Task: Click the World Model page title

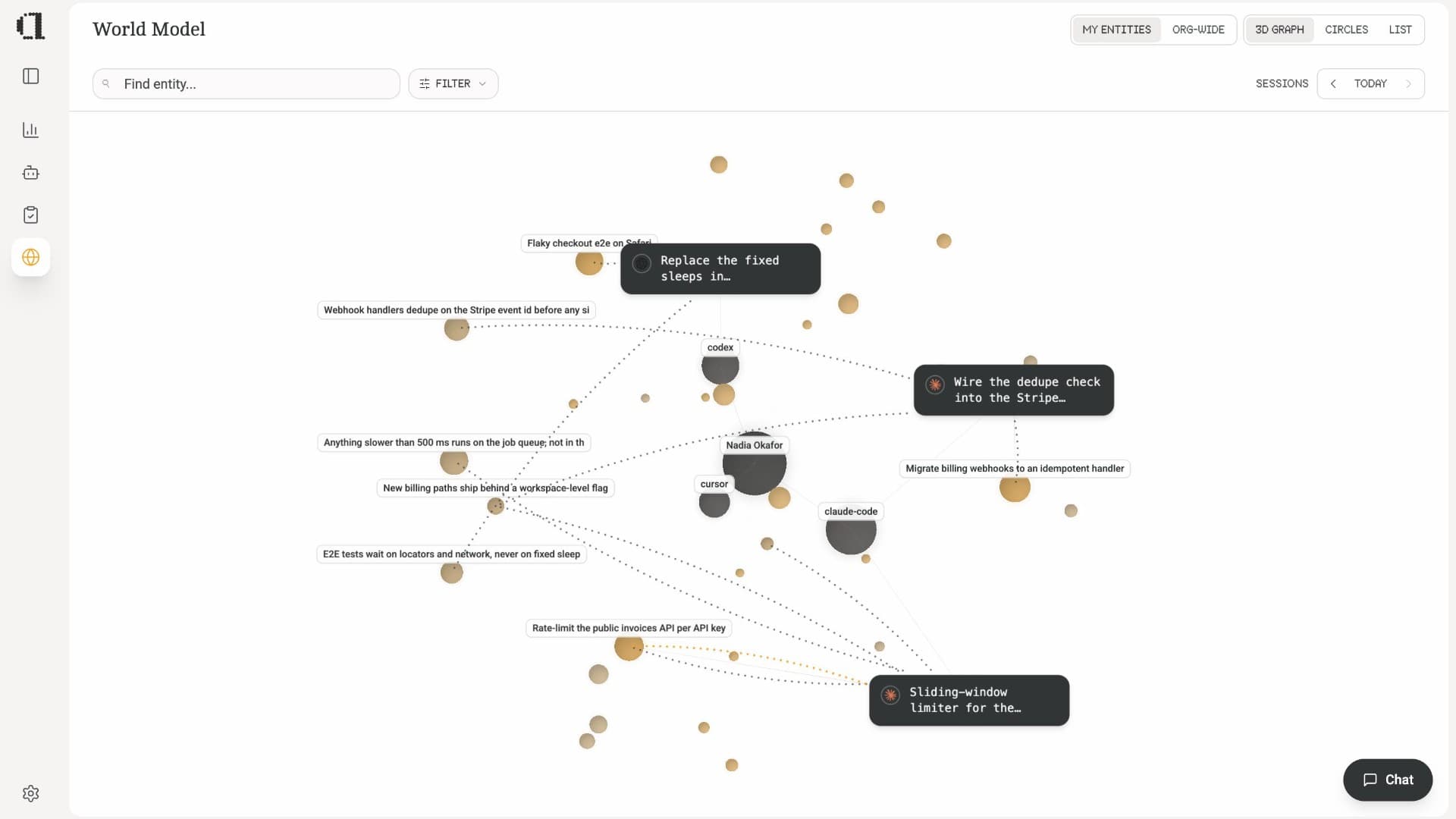Action: point(149,29)
